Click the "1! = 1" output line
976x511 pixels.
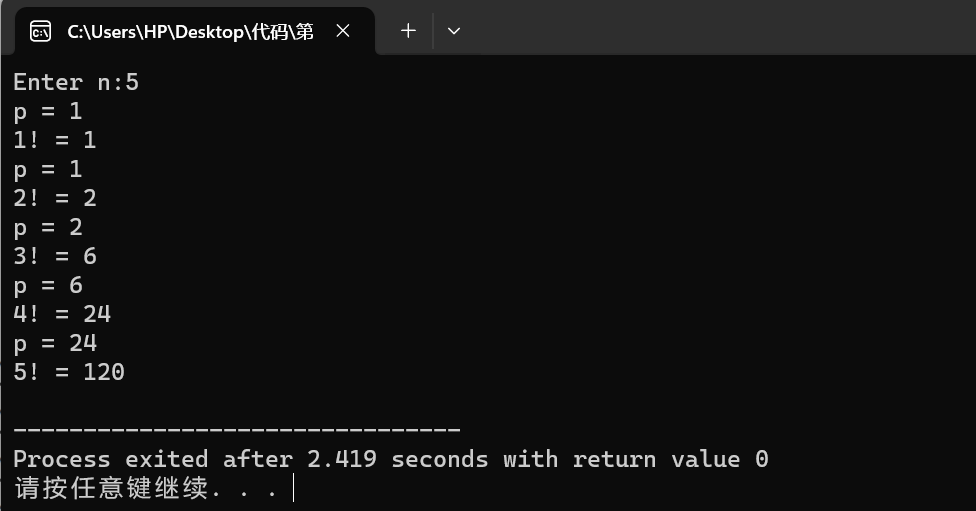(x=55, y=140)
